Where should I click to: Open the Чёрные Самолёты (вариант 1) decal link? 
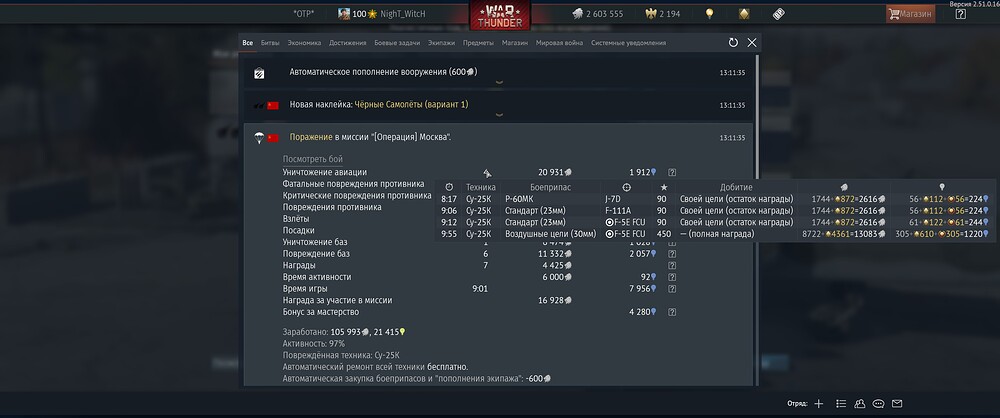pyautogui.click(x=411, y=104)
